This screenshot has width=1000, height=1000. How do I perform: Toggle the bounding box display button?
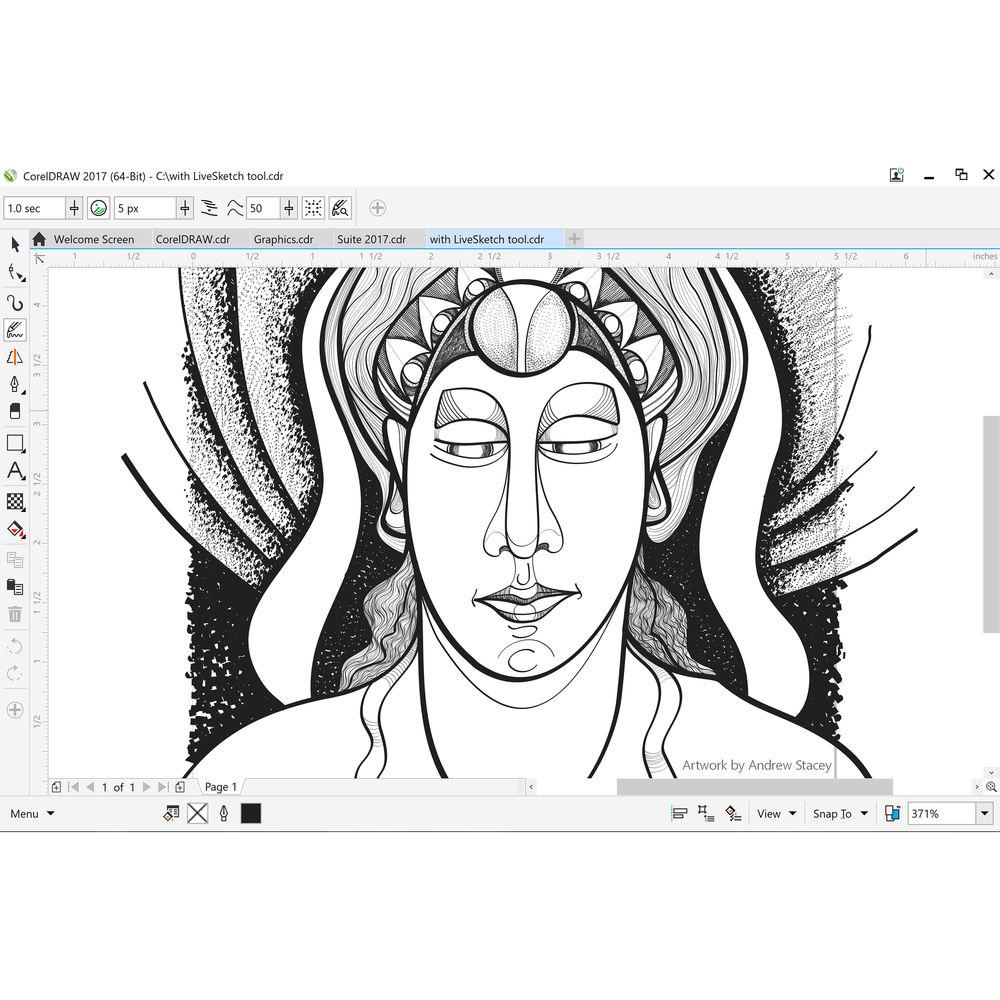(x=313, y=208)
